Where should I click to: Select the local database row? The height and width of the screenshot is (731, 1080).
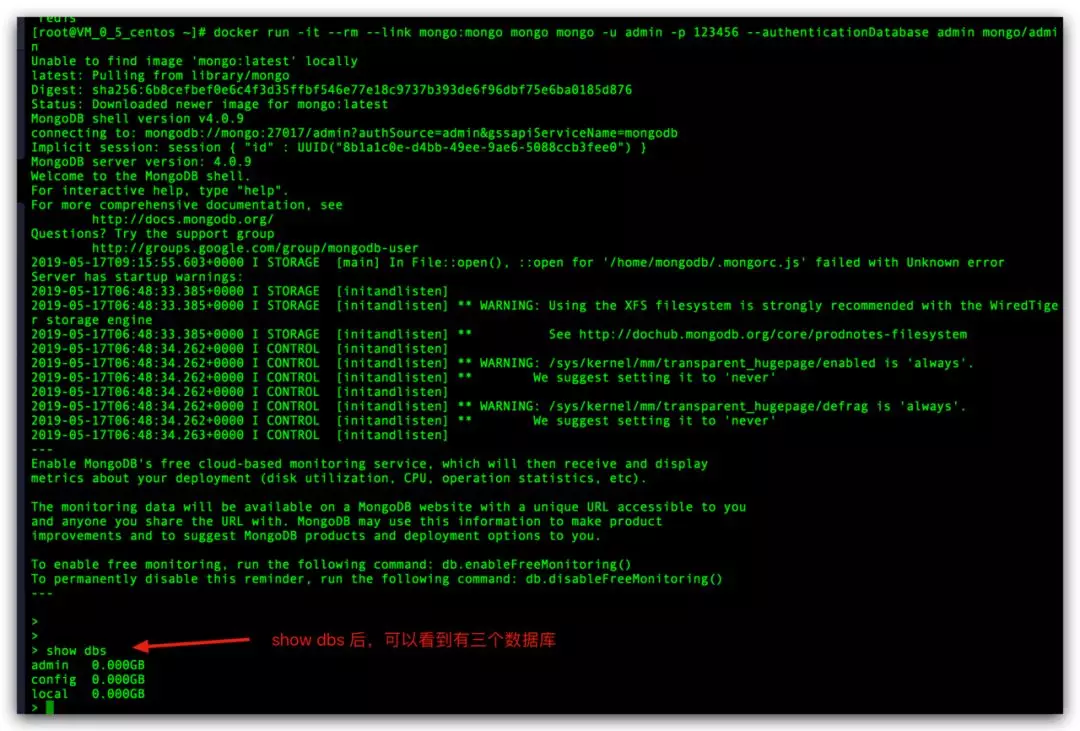click(x=87, y=694)
